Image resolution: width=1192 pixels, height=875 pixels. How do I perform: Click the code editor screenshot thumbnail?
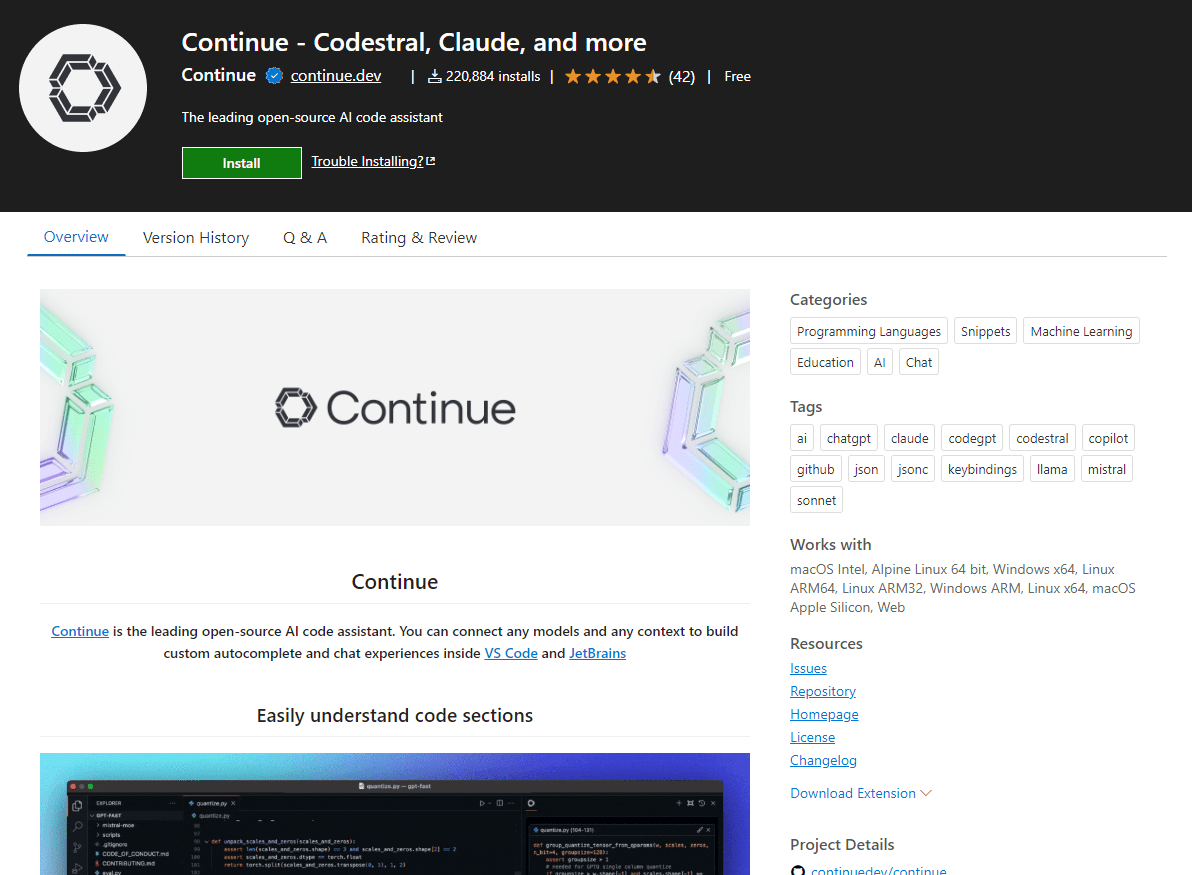395,813
